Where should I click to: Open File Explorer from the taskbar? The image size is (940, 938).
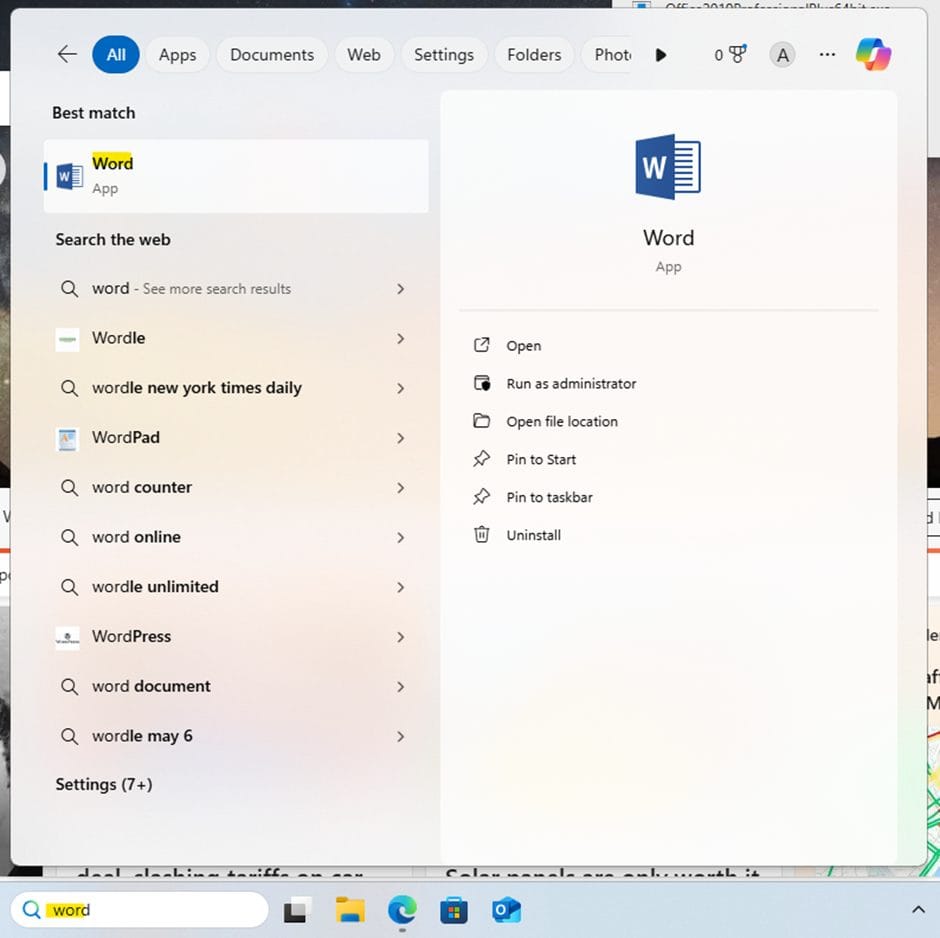pos(350,910)
